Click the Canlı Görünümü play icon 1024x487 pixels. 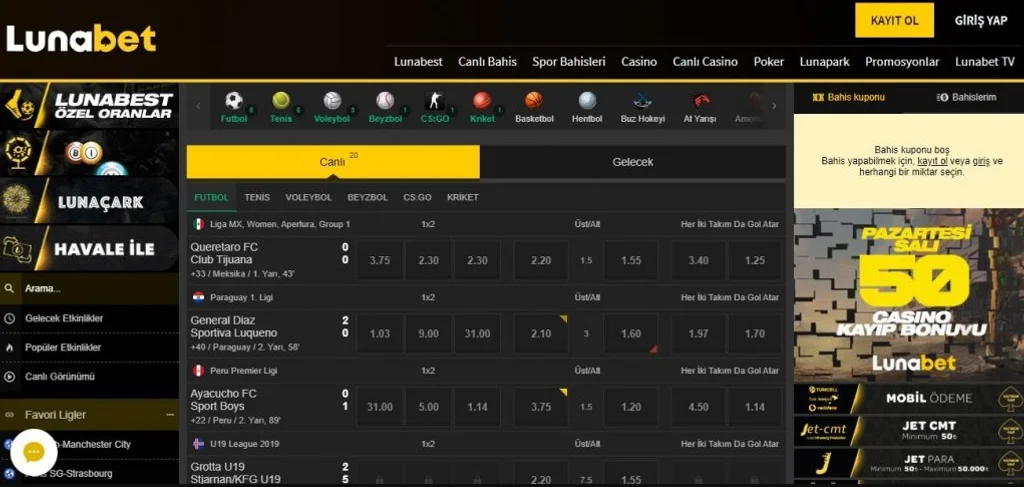click(x=9, y=377)
